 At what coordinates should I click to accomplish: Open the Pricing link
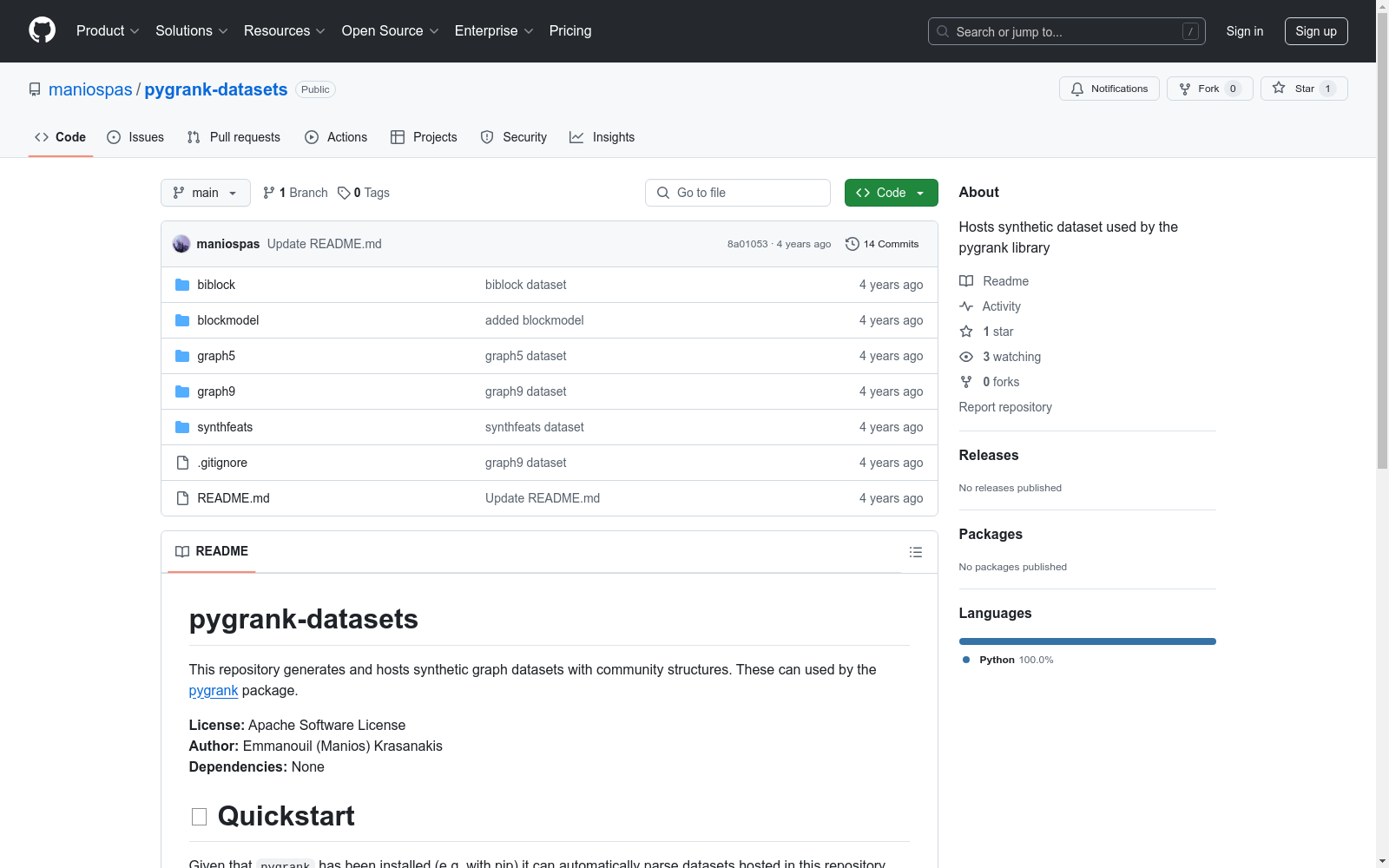click(x=570, y=31)
